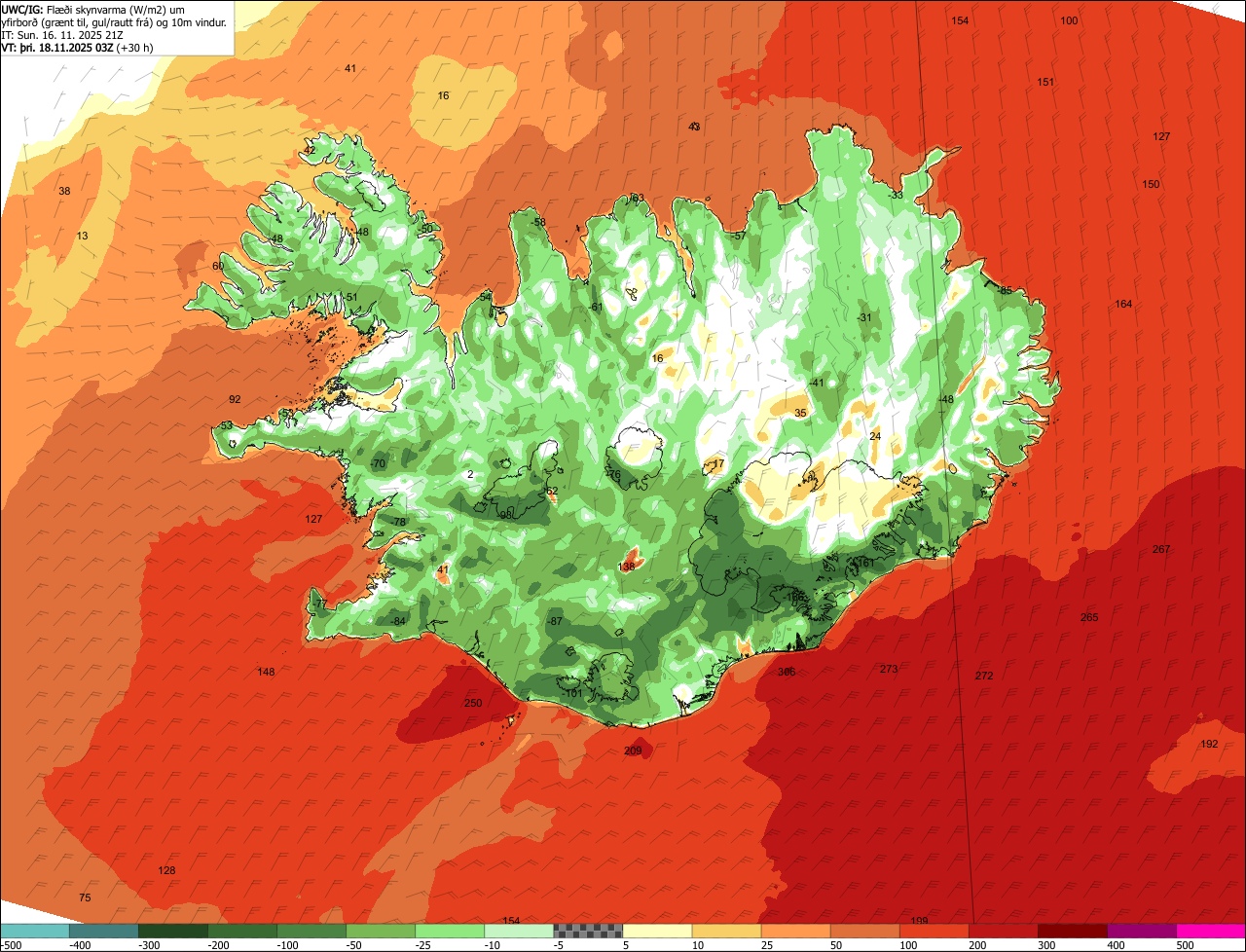Click the flux value 148 southwest of Iceland
This screenshot has height=952, width=1246.
pos(266,672)
